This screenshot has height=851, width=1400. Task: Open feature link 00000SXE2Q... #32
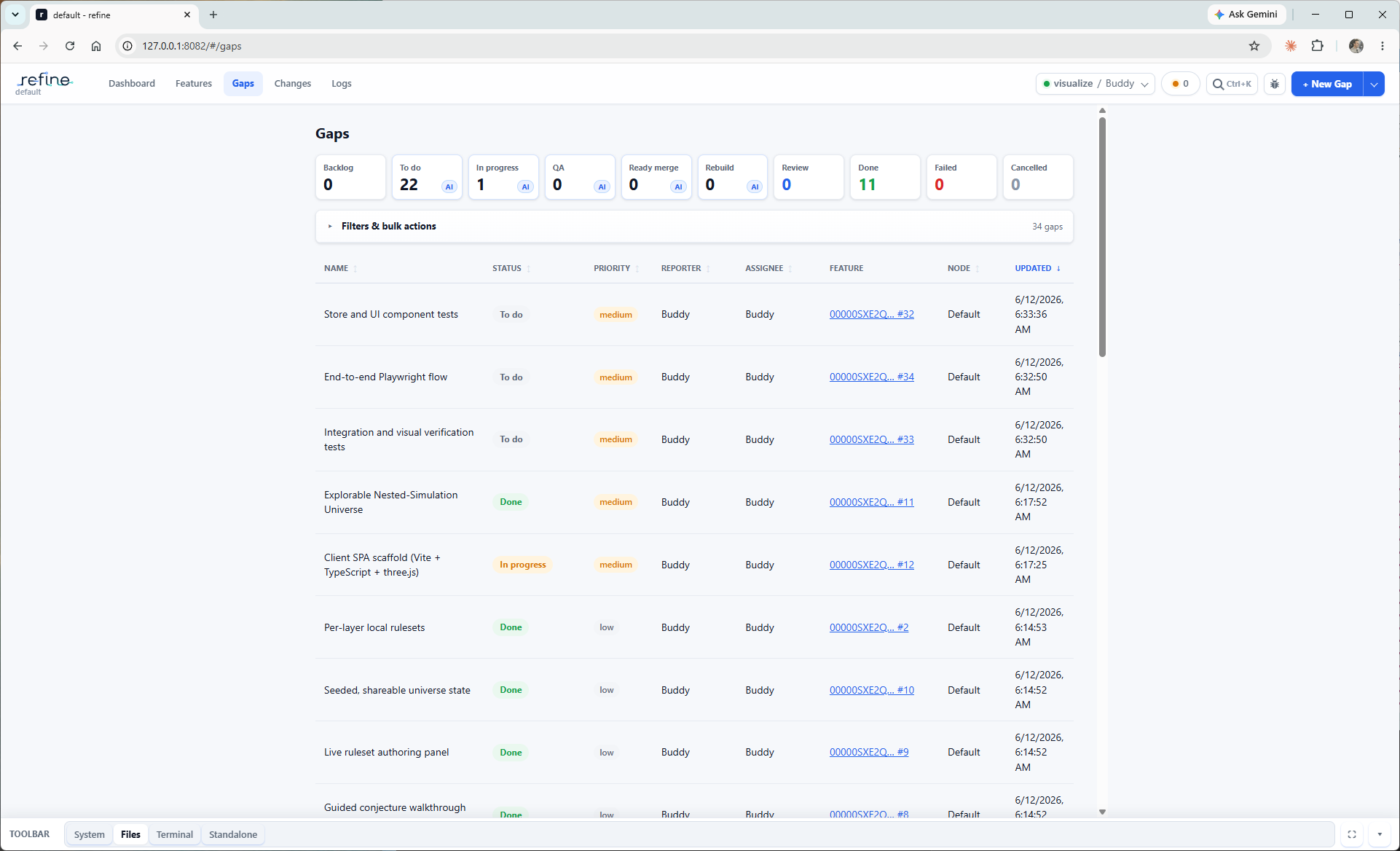pos(871,314)
